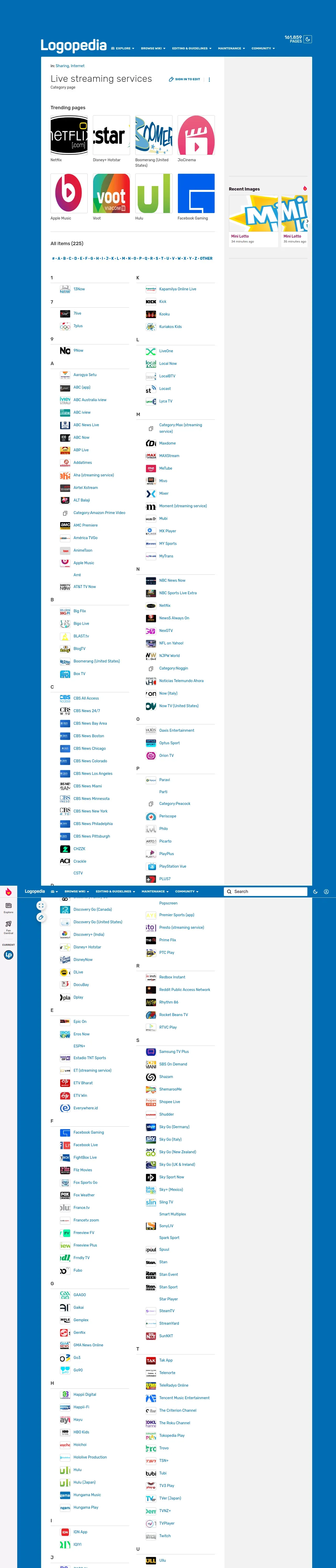Image resolution: width=336 pixels, height=1568 pixels.
Task: Click the search magnifier icon
Action: [x=229, y=891]
